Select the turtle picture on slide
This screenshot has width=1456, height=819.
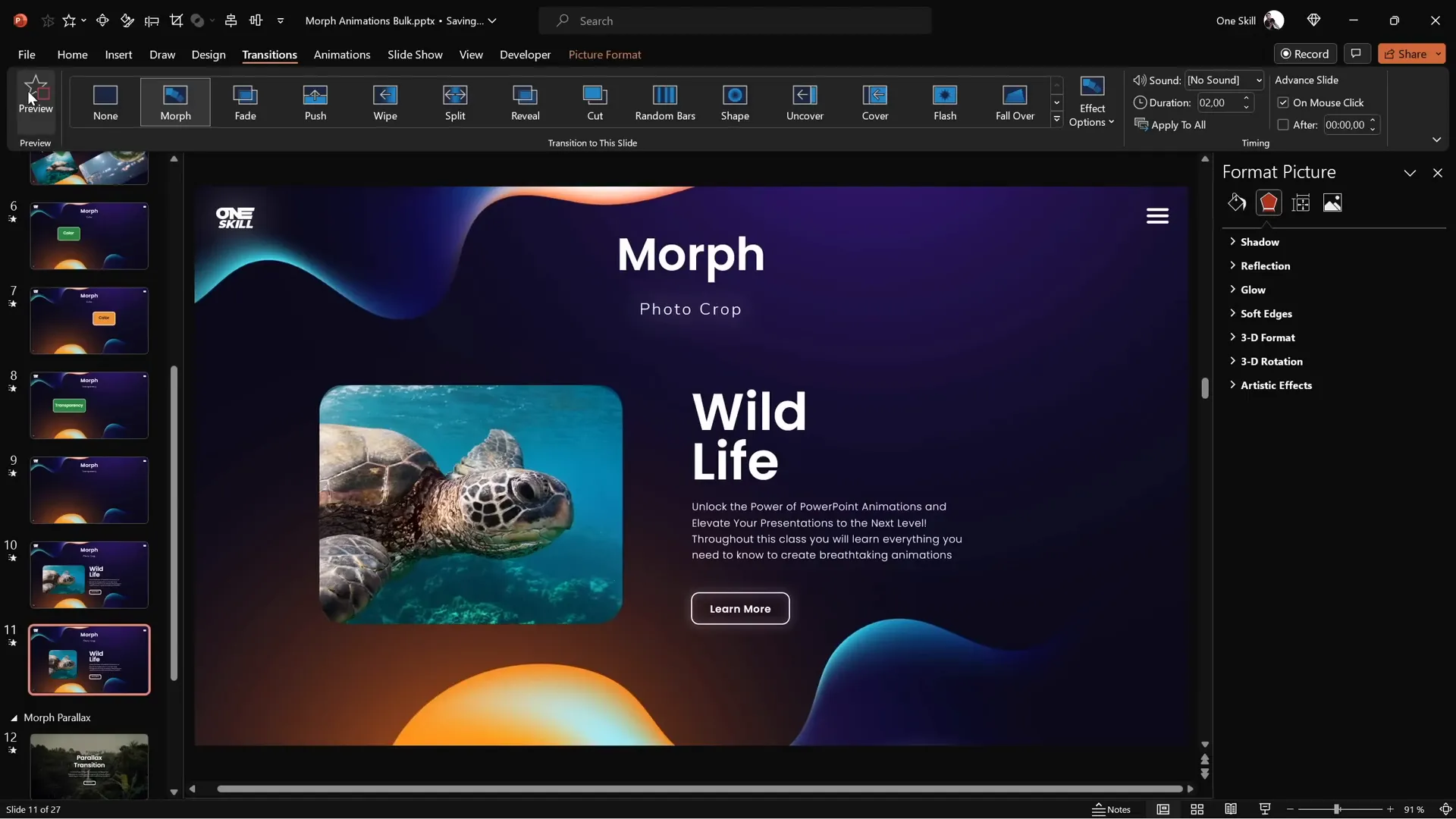click(x=470, y=504)
